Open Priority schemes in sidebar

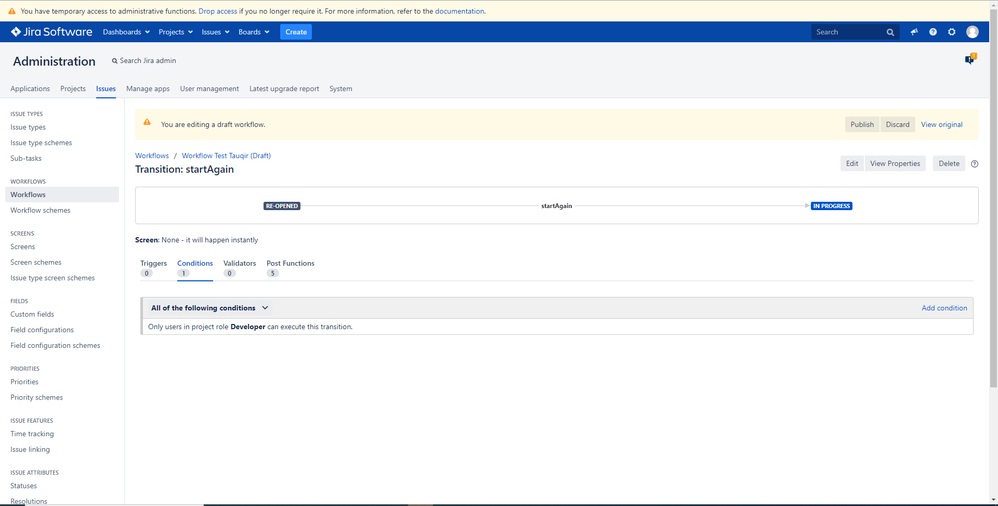tap(36, 397)
